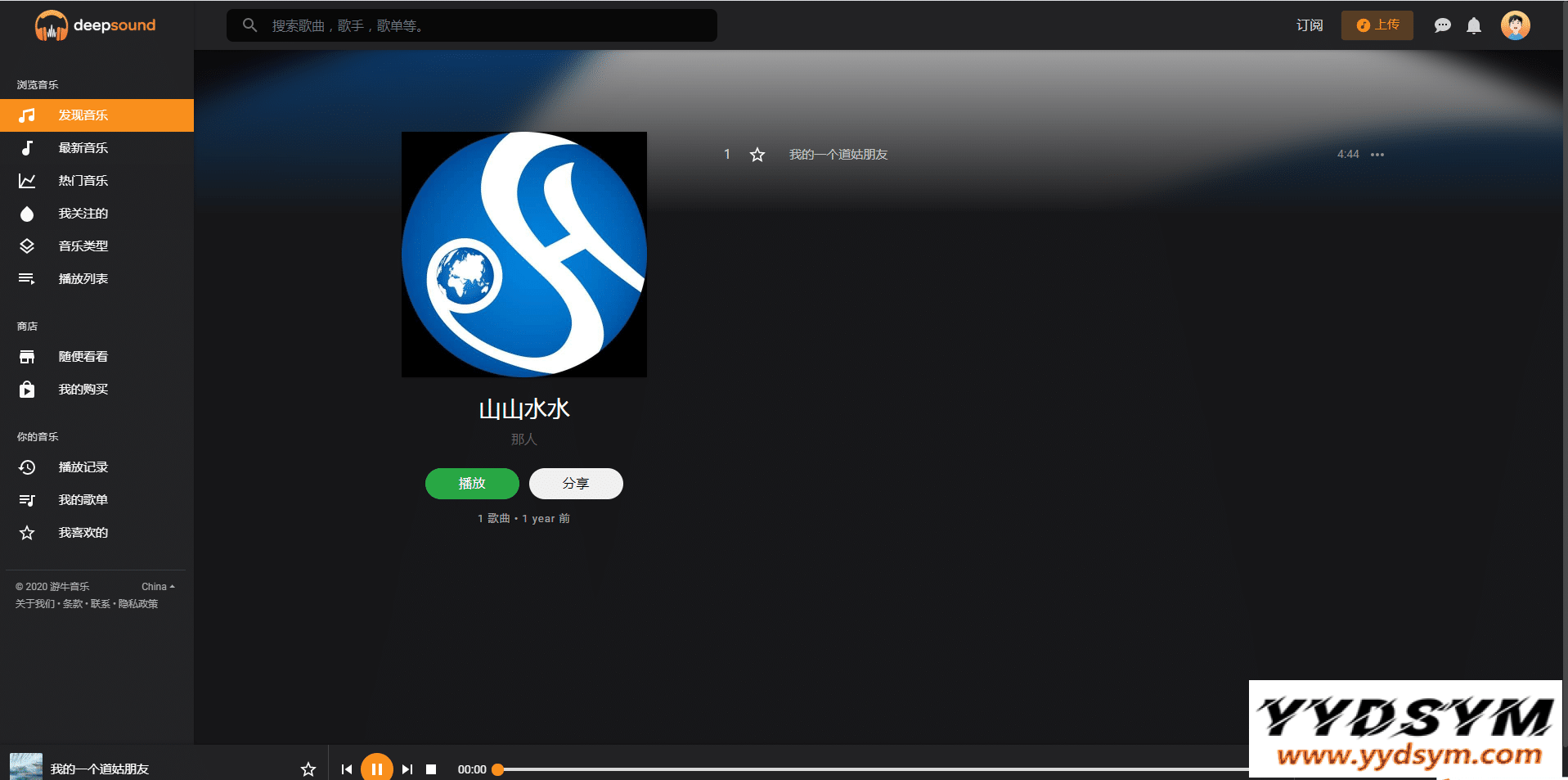The height and width of the screenshot is (780, 1568).
Task: Open the messages chat bubble icon
Action: pyautogui.click(x=1442, y=25)
